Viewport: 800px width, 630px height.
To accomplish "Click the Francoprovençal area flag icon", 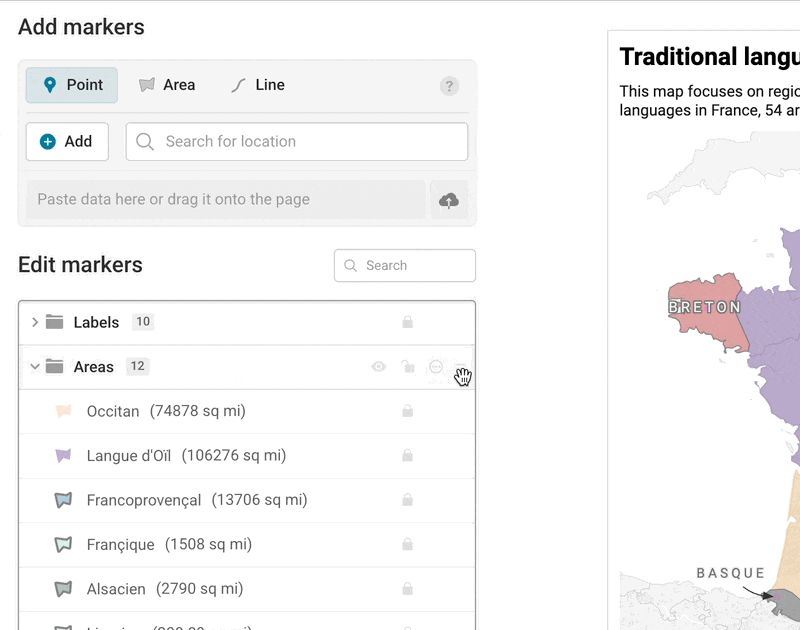I will (63, 500).
